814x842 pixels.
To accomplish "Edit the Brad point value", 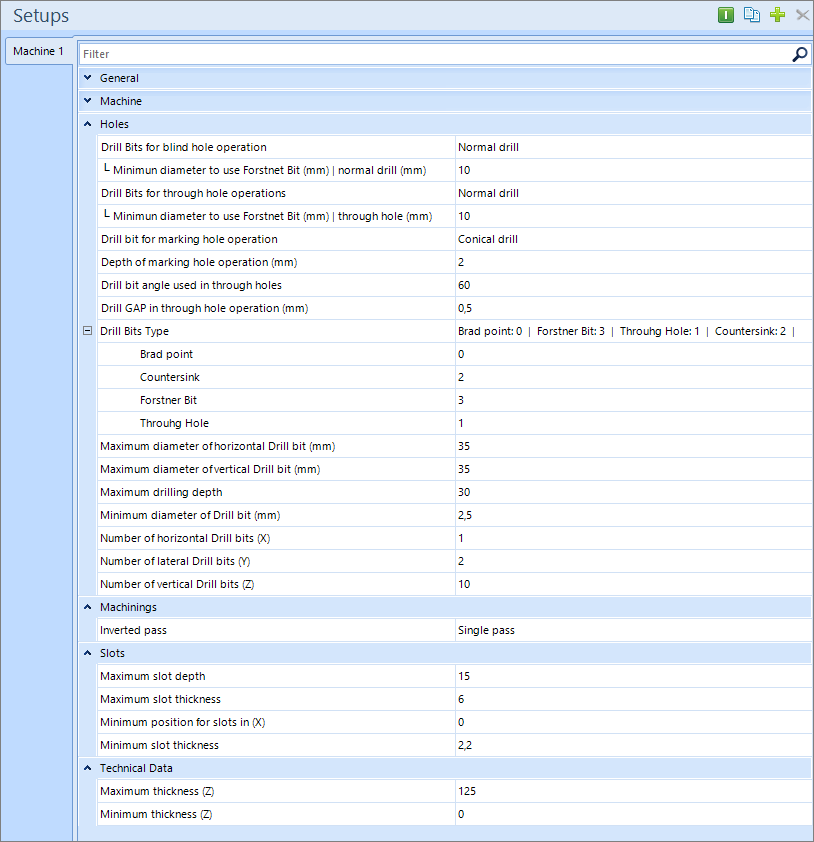I will point(634,354).
